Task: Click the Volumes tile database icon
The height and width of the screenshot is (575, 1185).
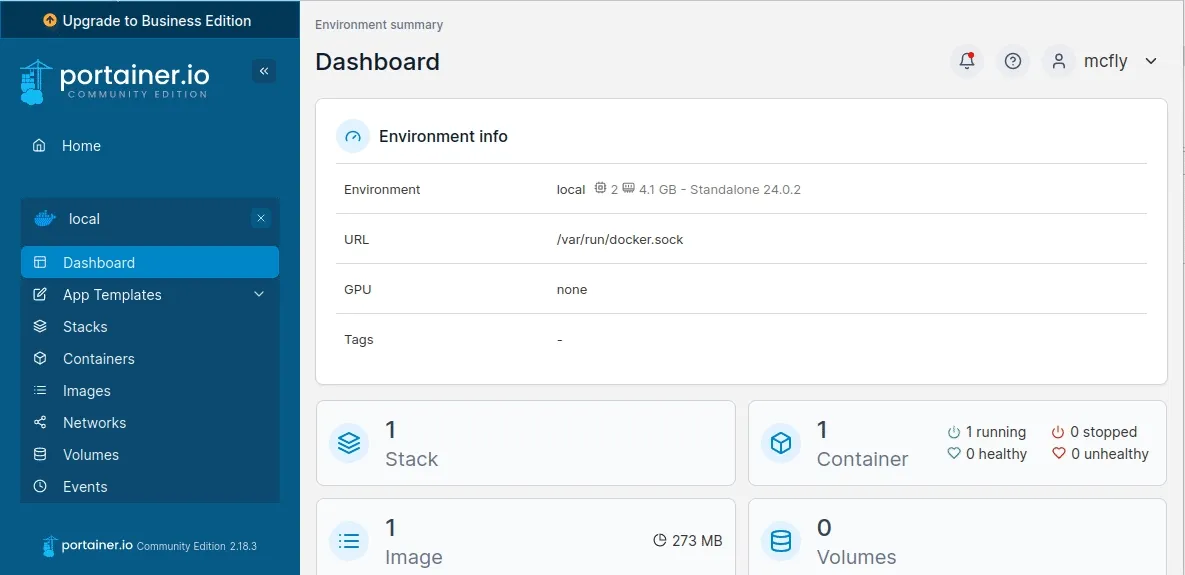Action: [781, 541]
